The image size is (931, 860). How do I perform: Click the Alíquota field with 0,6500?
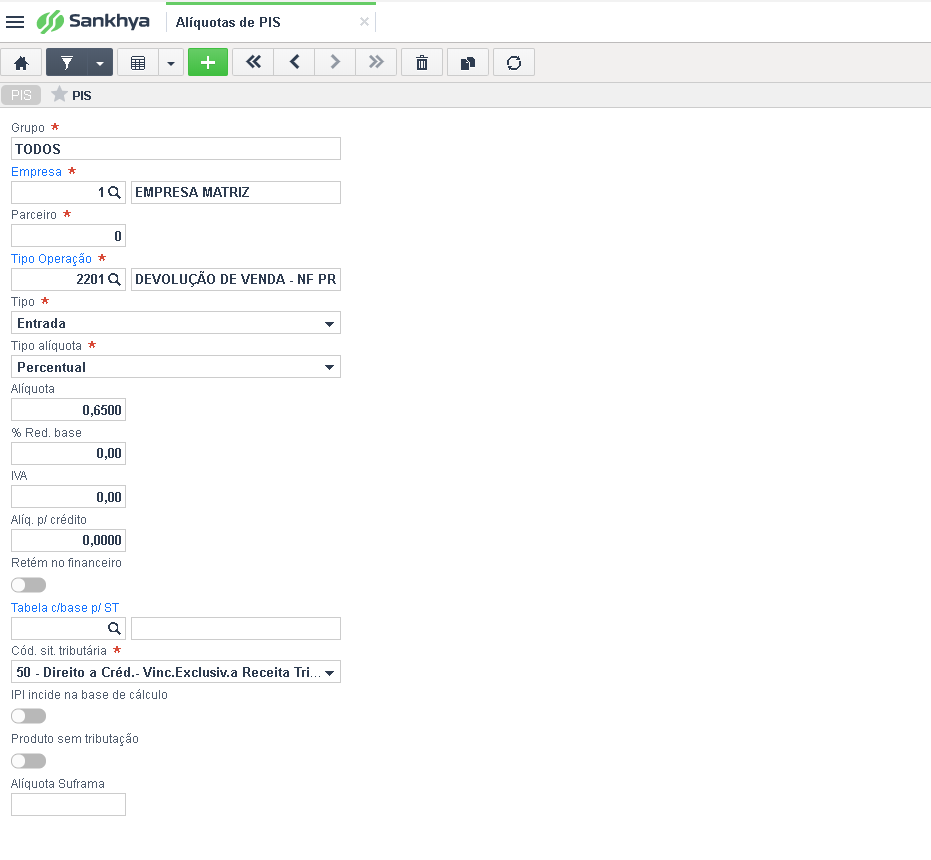click(x=68, y=410)
